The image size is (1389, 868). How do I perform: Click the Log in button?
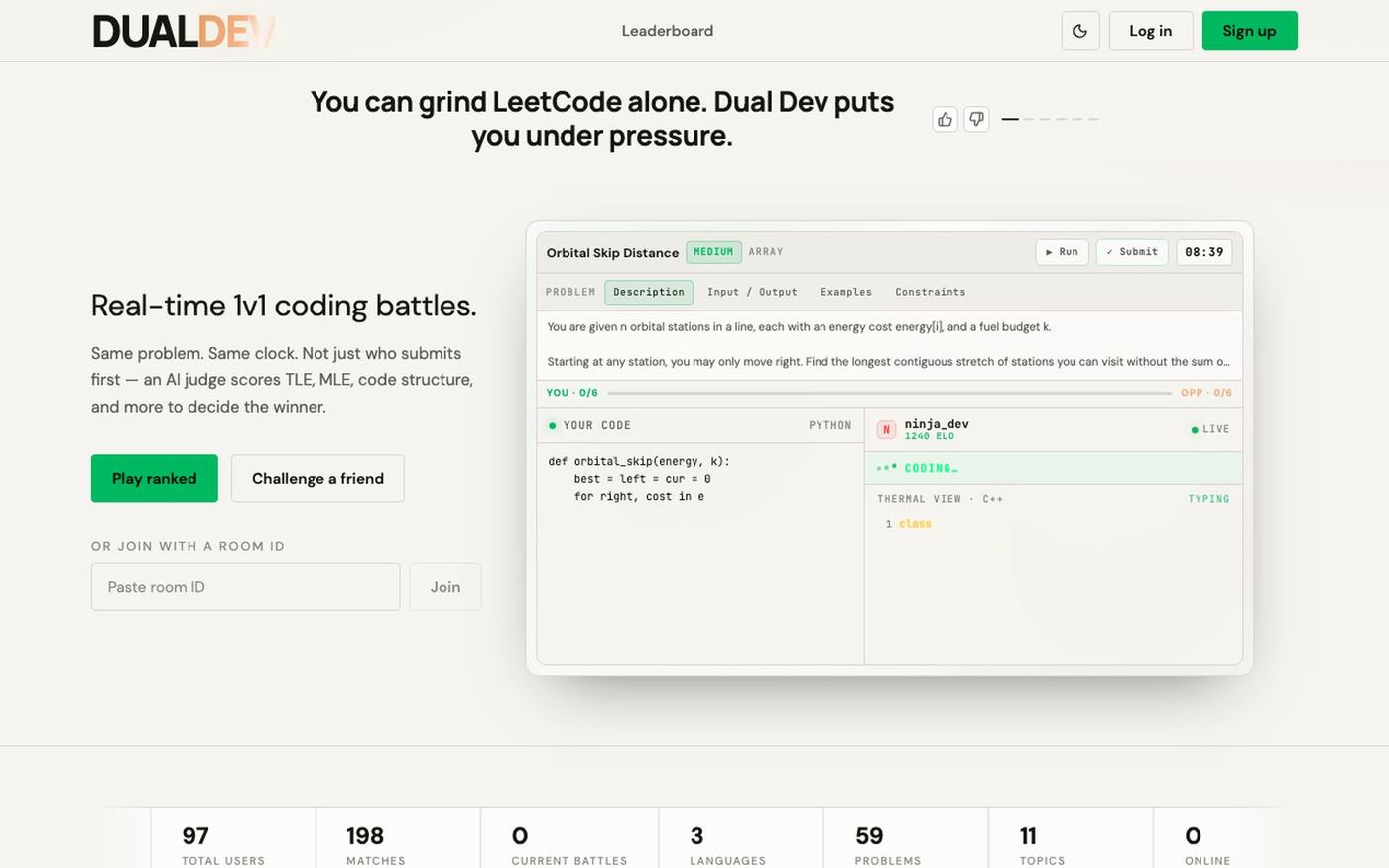1151,31
